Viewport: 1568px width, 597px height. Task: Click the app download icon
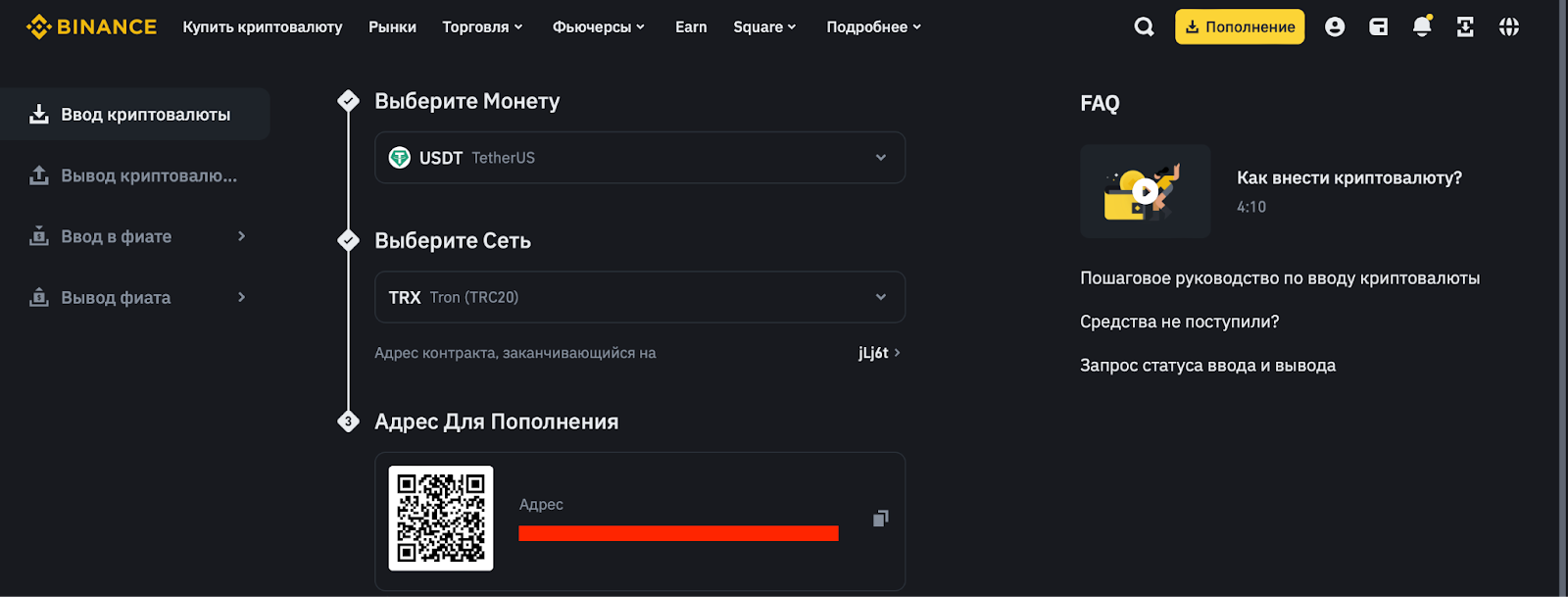click(x=1464, y=26)
